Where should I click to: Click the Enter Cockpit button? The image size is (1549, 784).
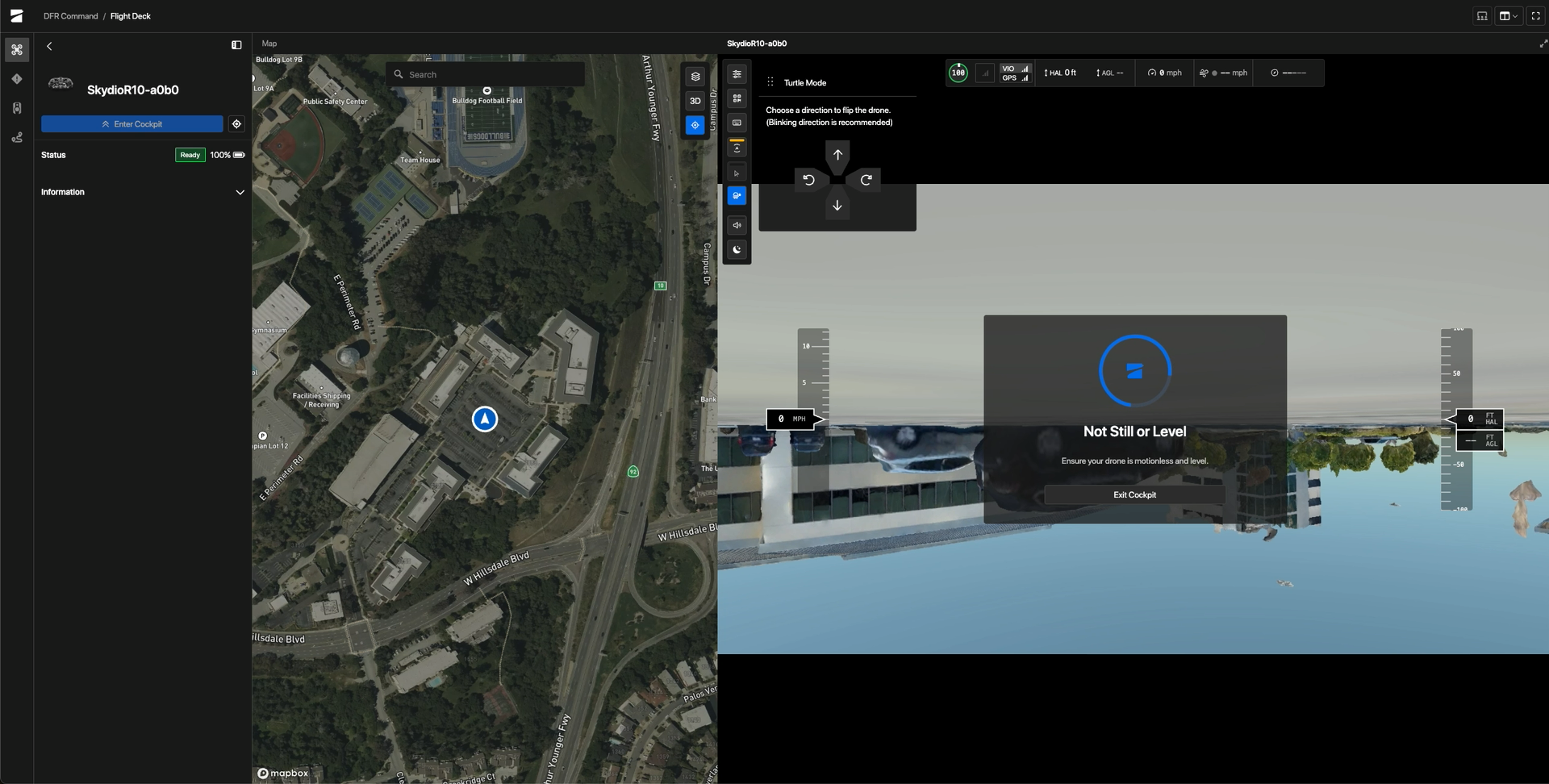(x=132, y=124)
